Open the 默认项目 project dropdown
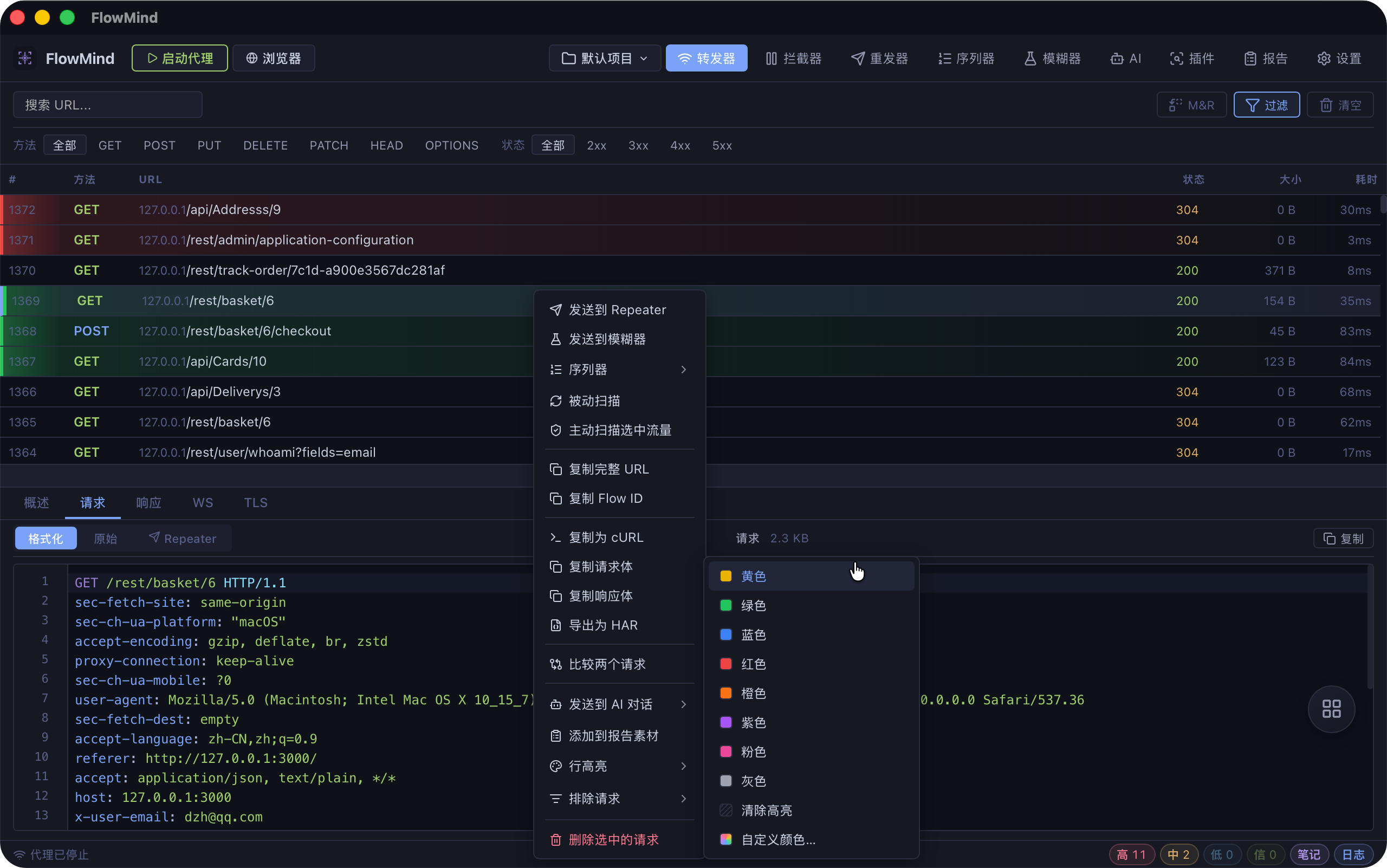 pos(605,59)
